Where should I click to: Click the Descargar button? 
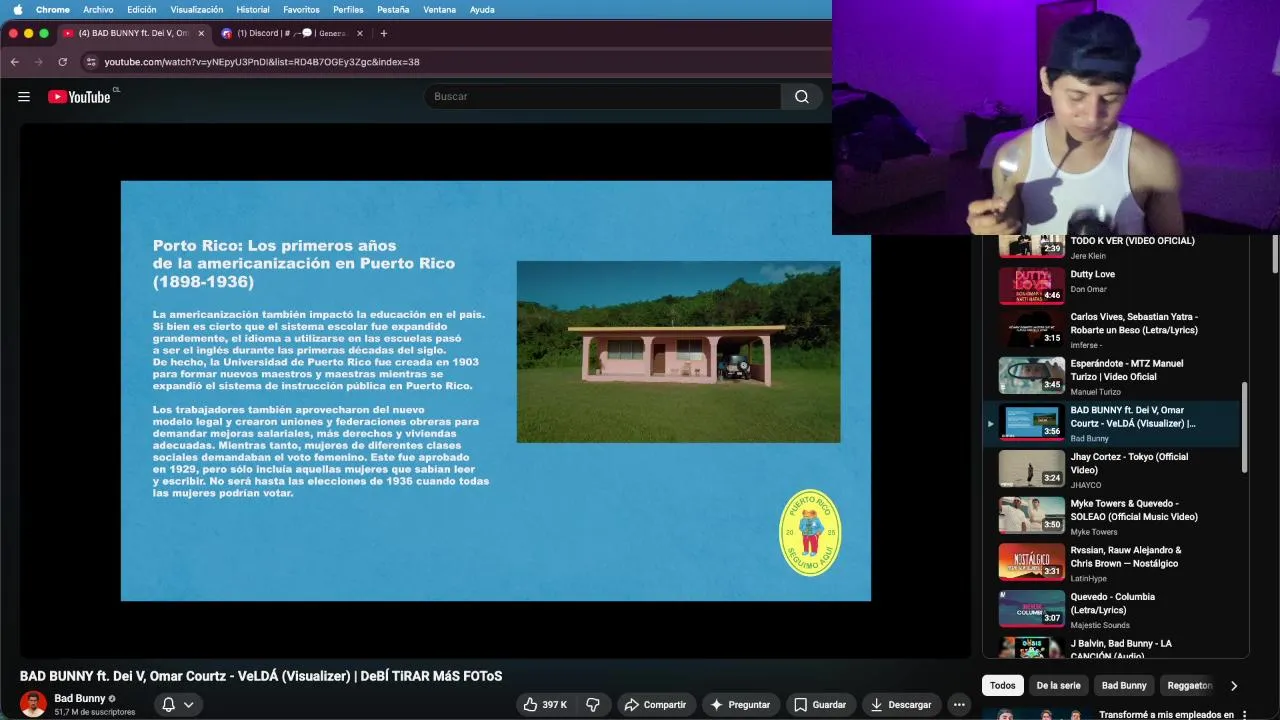point(901,704)
